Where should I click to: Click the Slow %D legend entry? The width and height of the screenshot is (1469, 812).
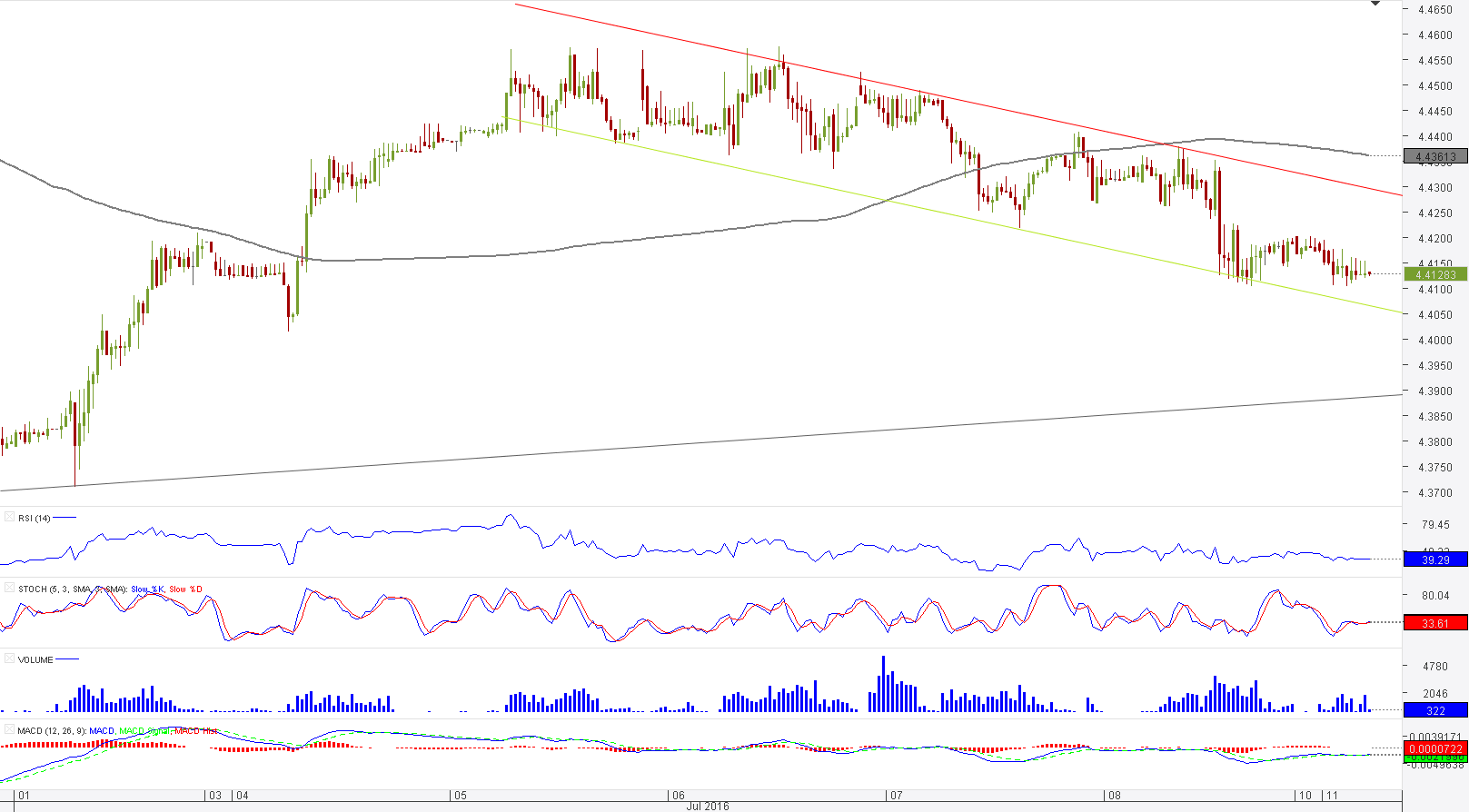click(186, 589)
